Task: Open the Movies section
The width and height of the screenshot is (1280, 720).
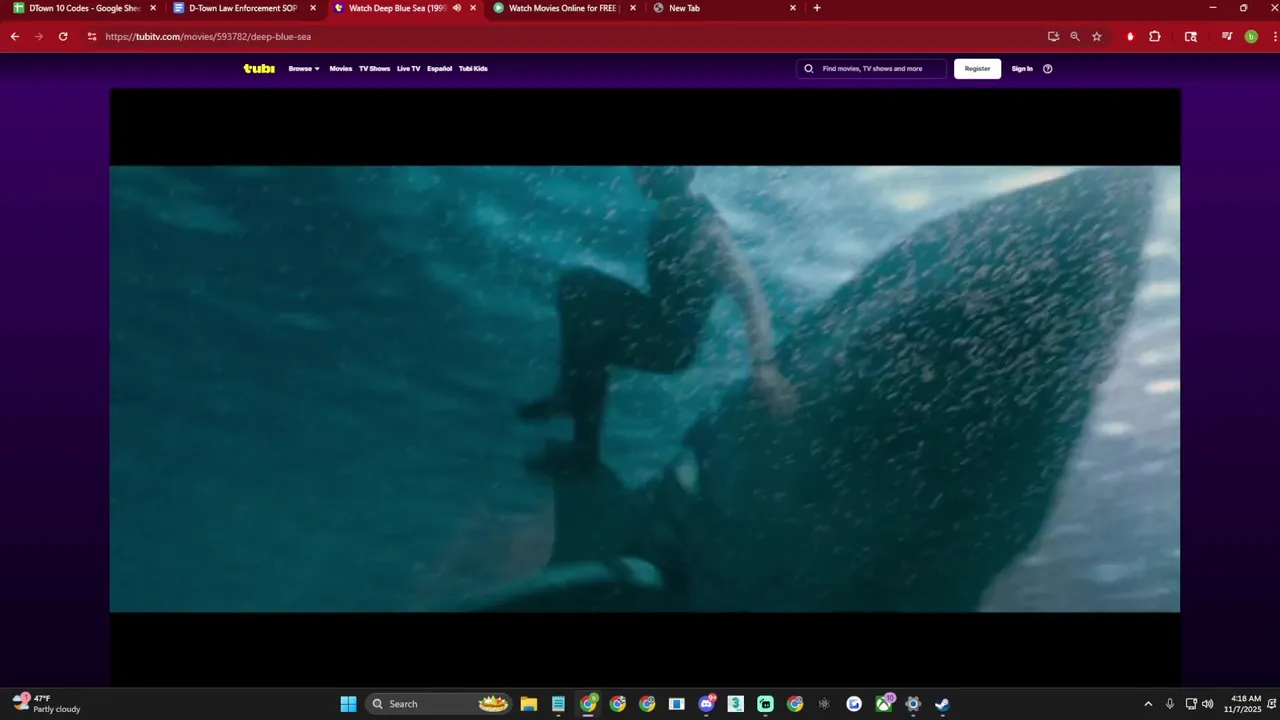Action: pos(341,69)
